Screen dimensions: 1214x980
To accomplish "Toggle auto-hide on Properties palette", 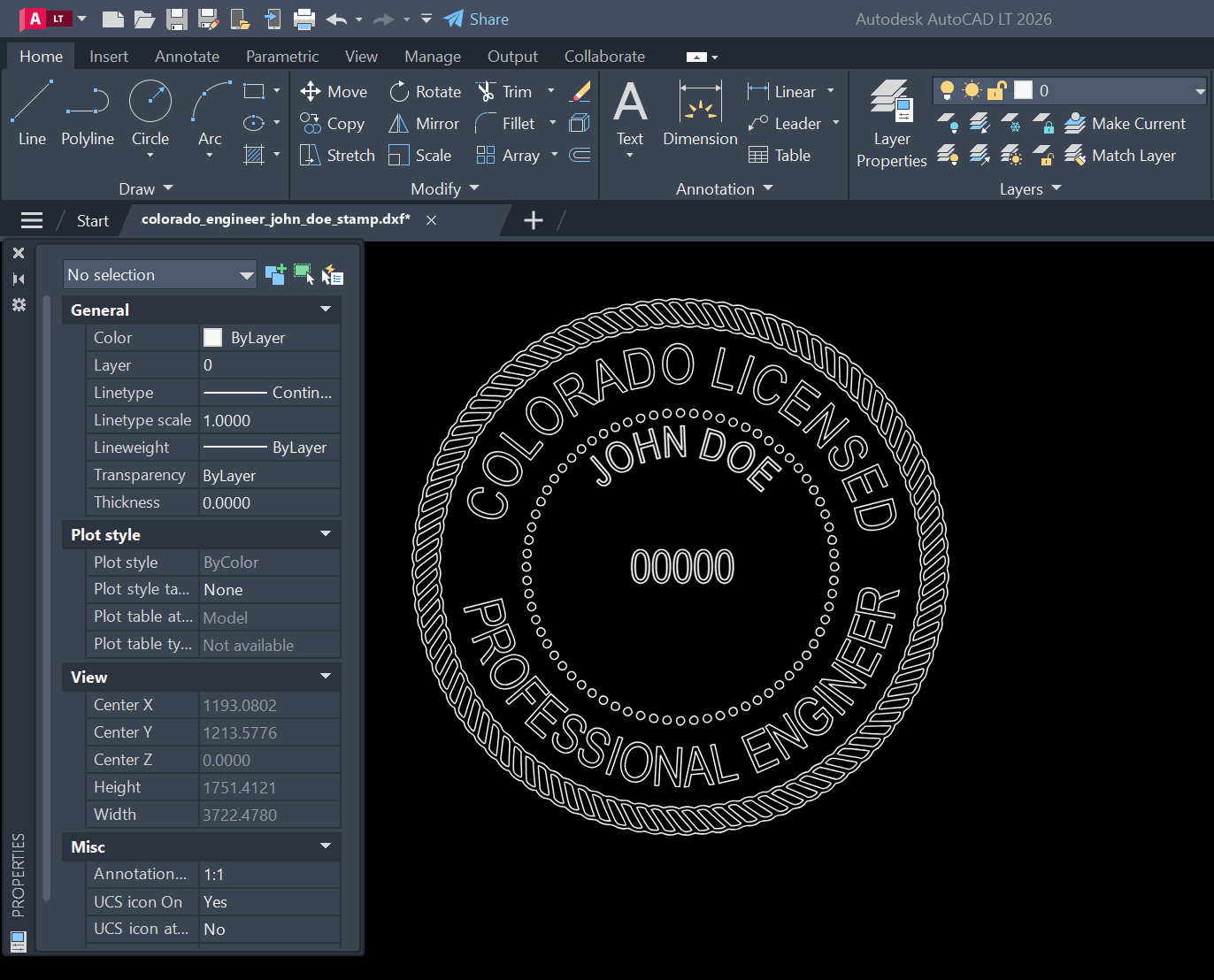I will [19, 279].
